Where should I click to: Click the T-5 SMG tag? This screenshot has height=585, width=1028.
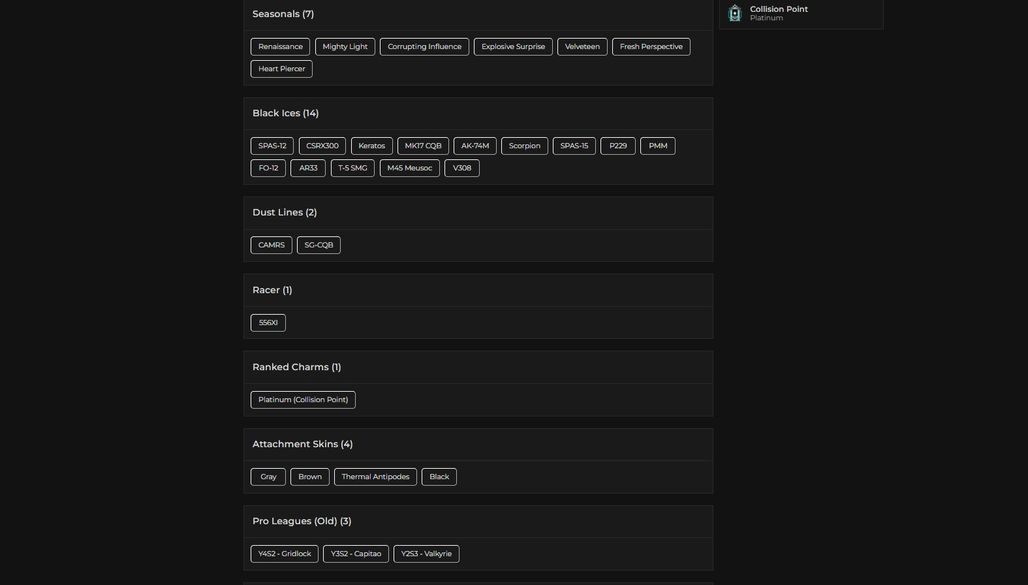353,168
